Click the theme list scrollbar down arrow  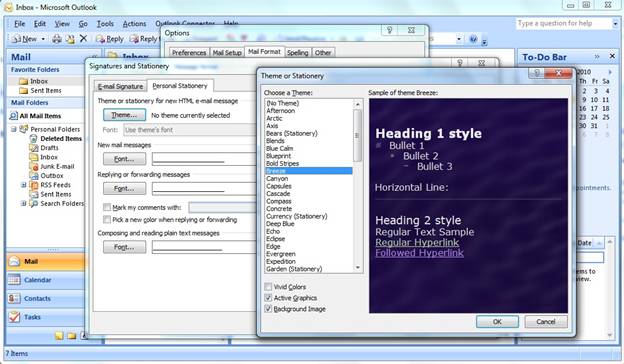(x=357, y=268)
